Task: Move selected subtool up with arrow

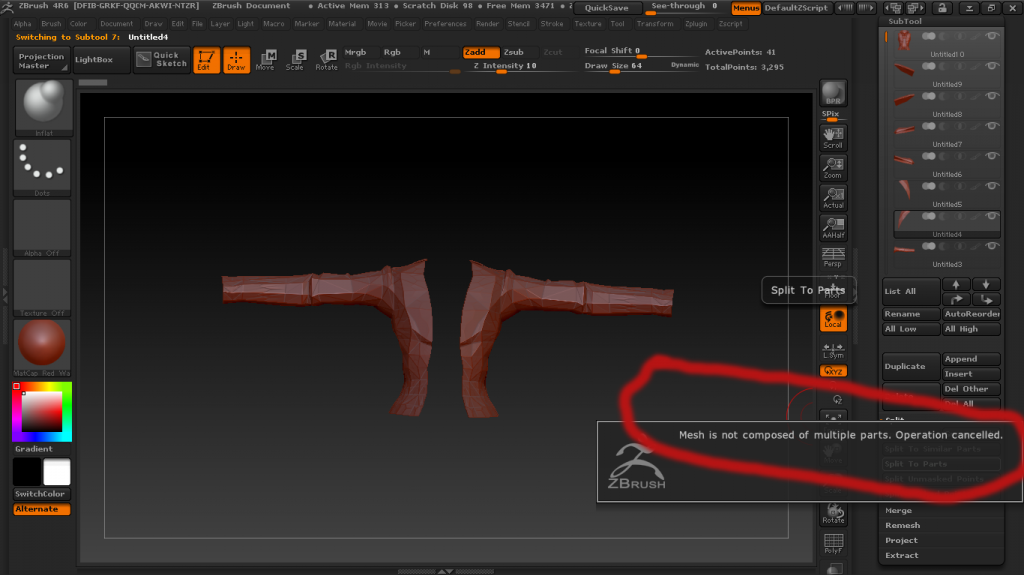Action: click(956, 285)
